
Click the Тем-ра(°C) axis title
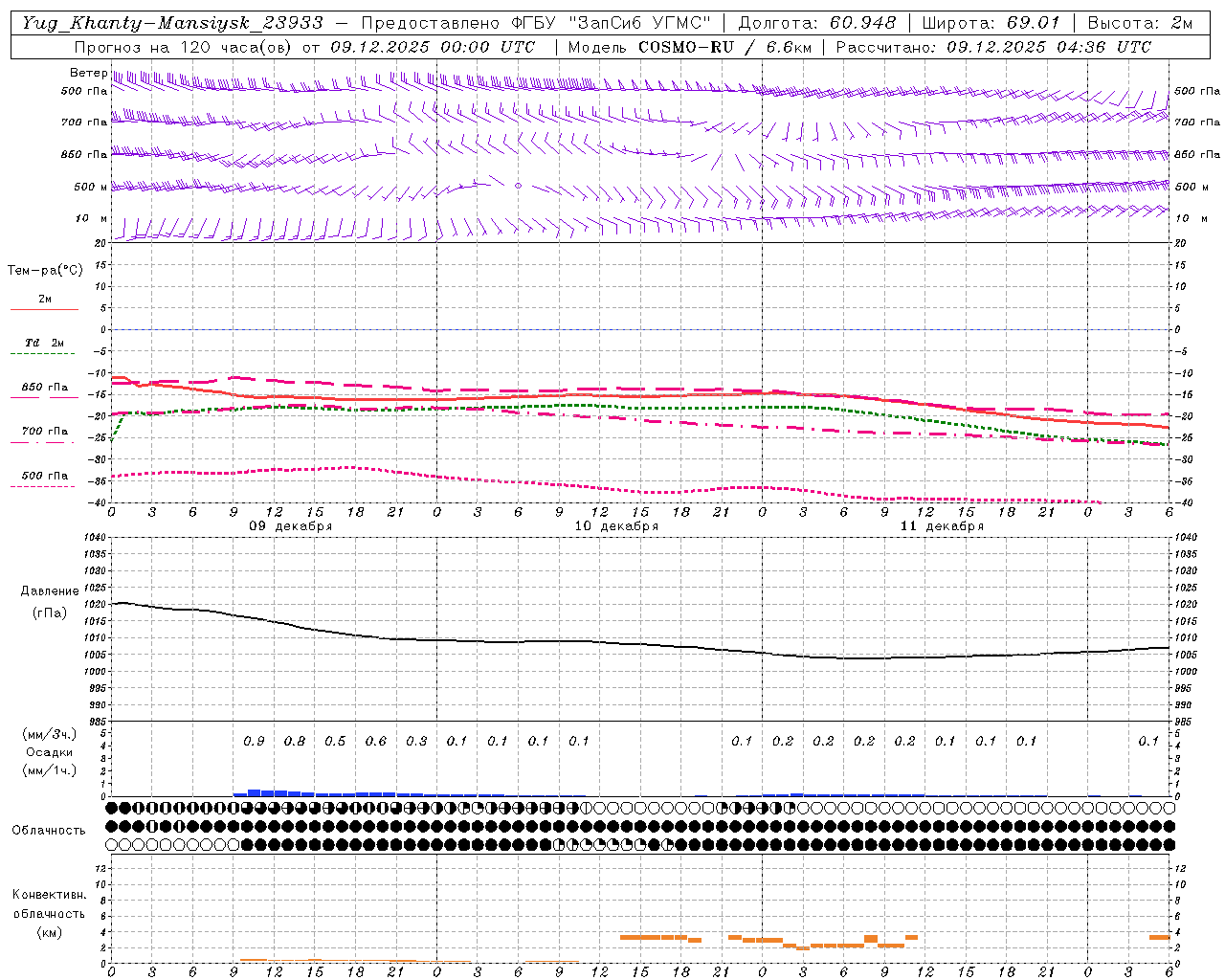[45, 271]
